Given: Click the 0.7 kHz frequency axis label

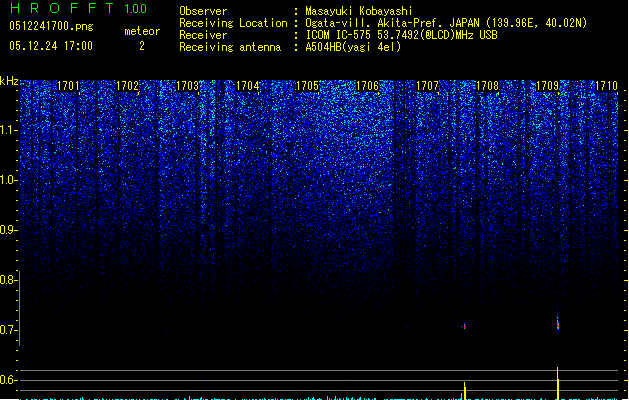Looking at the screenshot, I should (8, 330).
